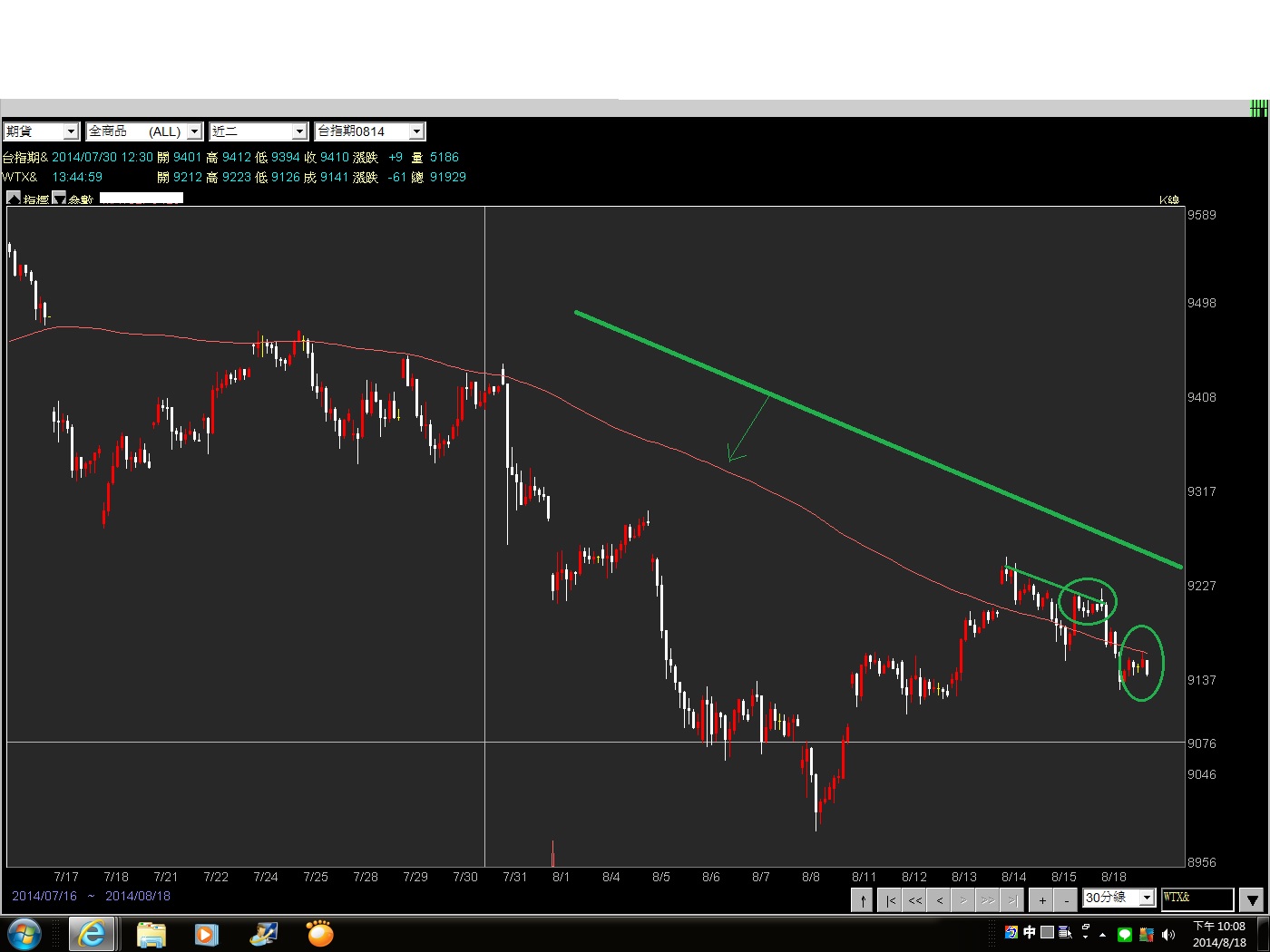Step chart forward with > button
1270x952 pixels.
click(963, 899)
